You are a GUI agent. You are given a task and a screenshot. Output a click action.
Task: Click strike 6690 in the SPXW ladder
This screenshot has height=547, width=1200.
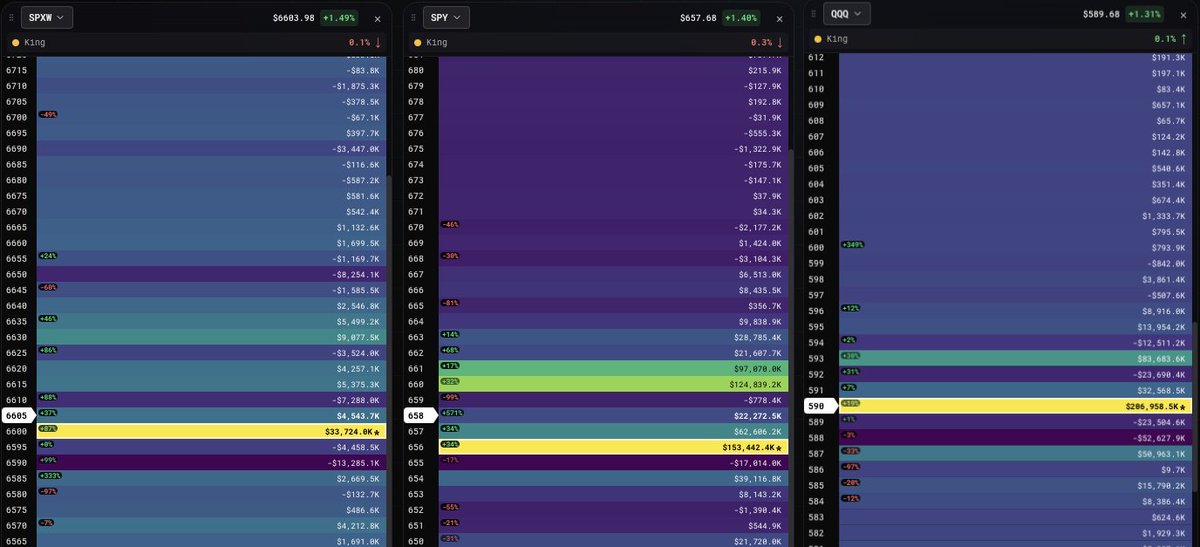(16, 148)
